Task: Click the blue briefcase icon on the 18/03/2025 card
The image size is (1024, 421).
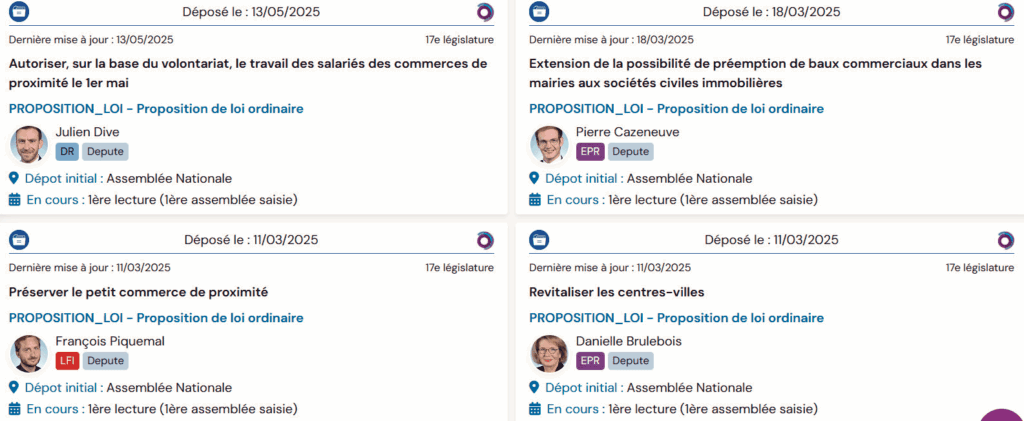Action: coord(539,12)
